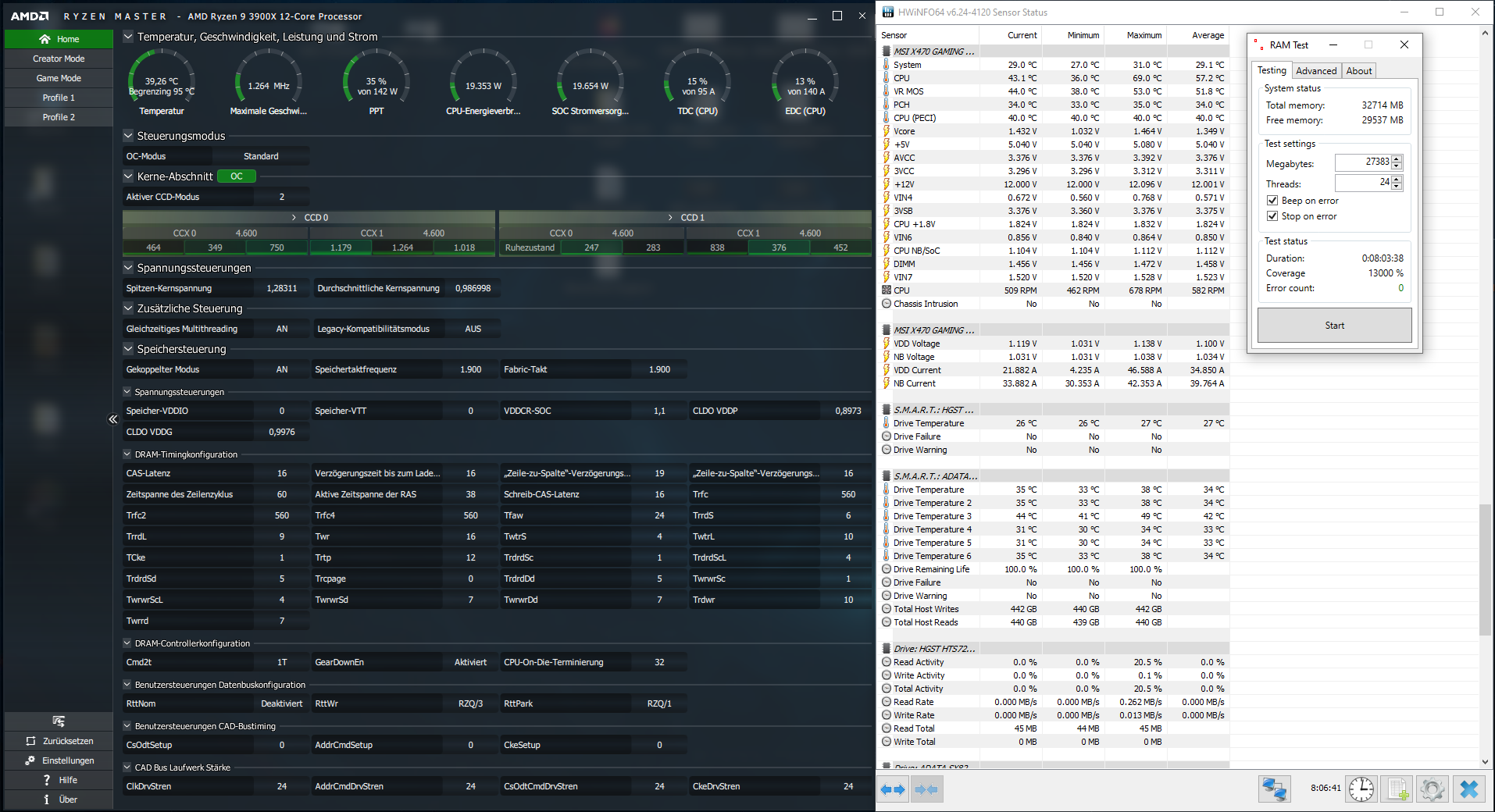The image size is (1495, 812).
Task: Click the System temperature thermometer icon in HWiNFO
Action: click(x=887, y=65)
